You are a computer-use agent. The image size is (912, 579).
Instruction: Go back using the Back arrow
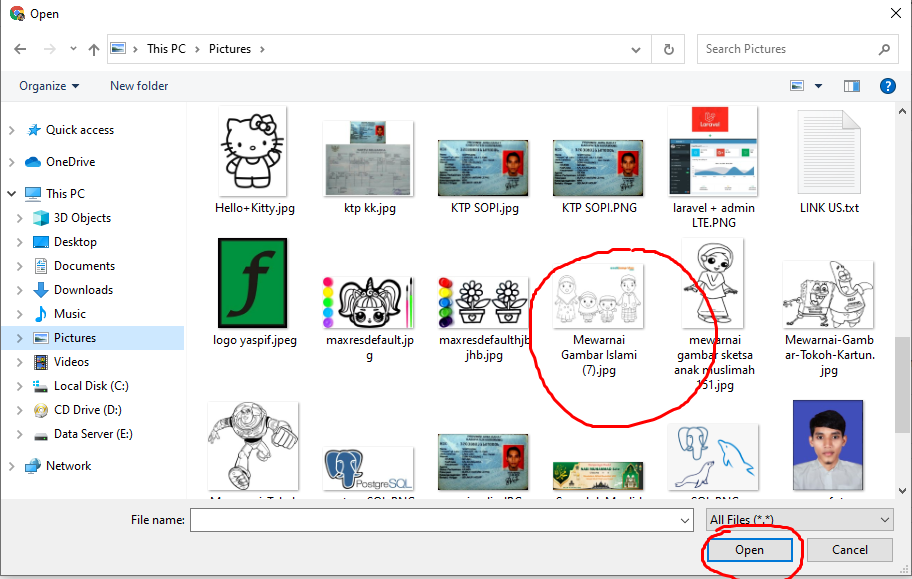(x=20, y=49)
